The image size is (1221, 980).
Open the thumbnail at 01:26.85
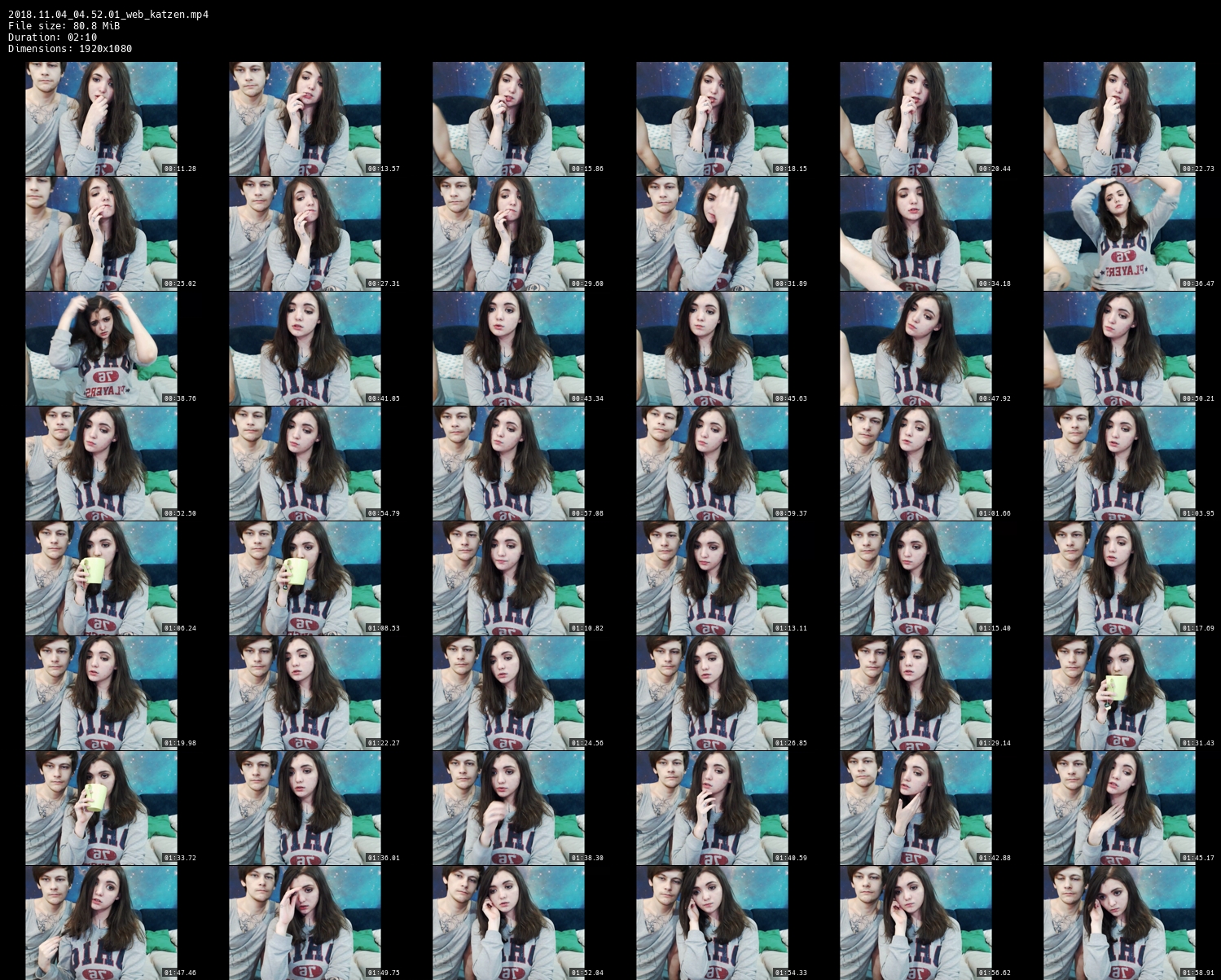(x=712, y=693)
